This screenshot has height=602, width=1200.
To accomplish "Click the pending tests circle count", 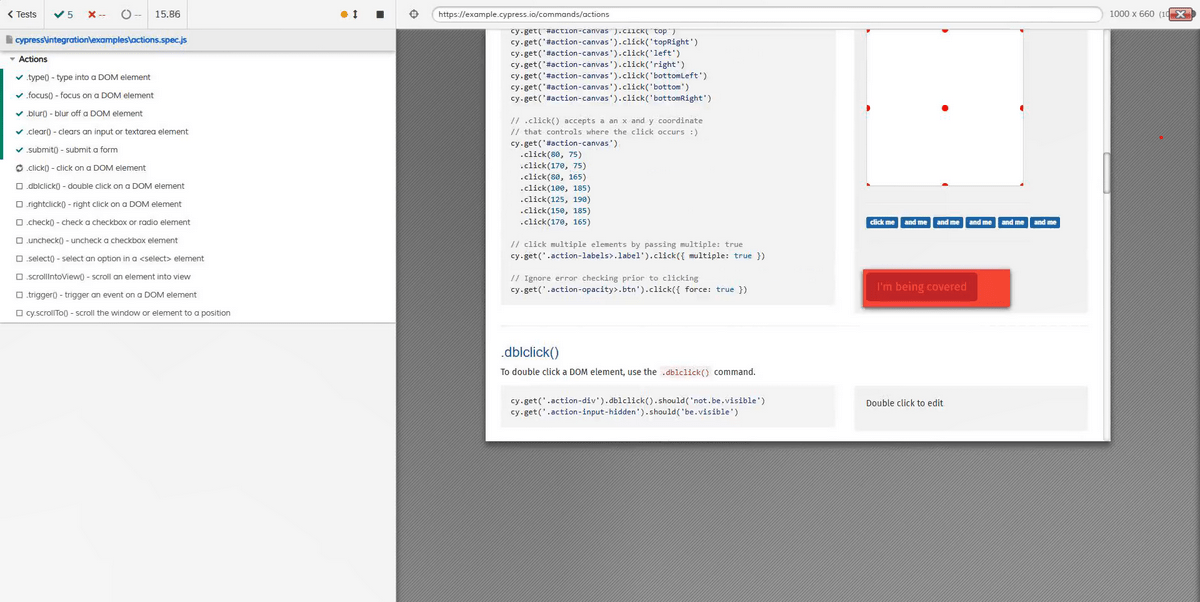I will pos(131,14).
